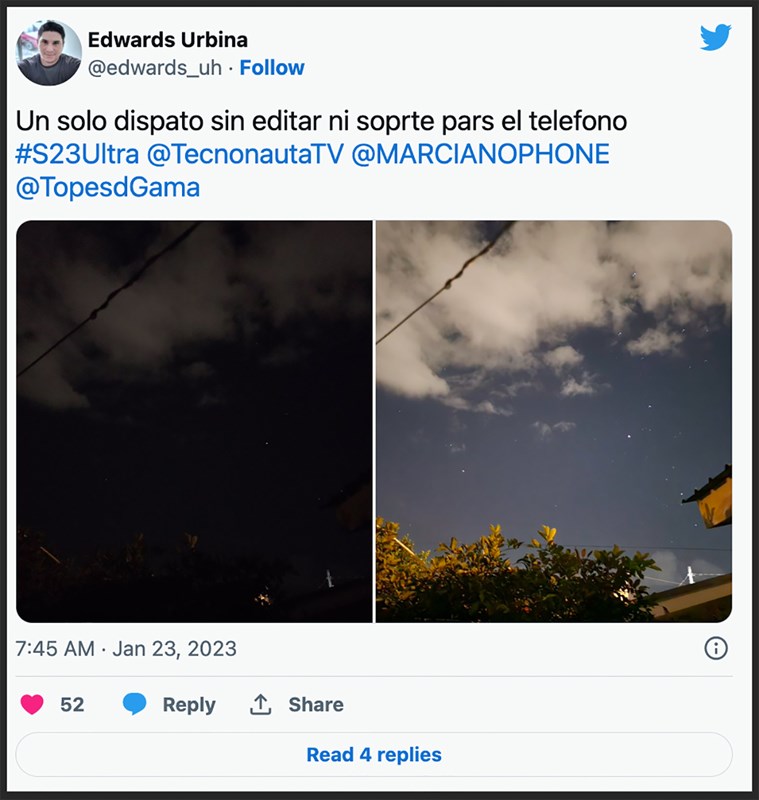Click the reply speech bubble icon
Image resolution: width=759 pixels, height=800 pixels.
click(x=134, y=704)
